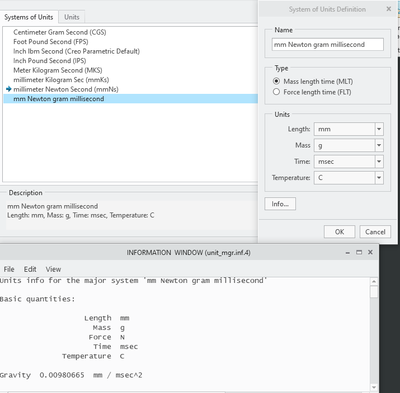
Task: Click the description line 'Length: mm, Mass: g'
Action: tap(80, 215)
